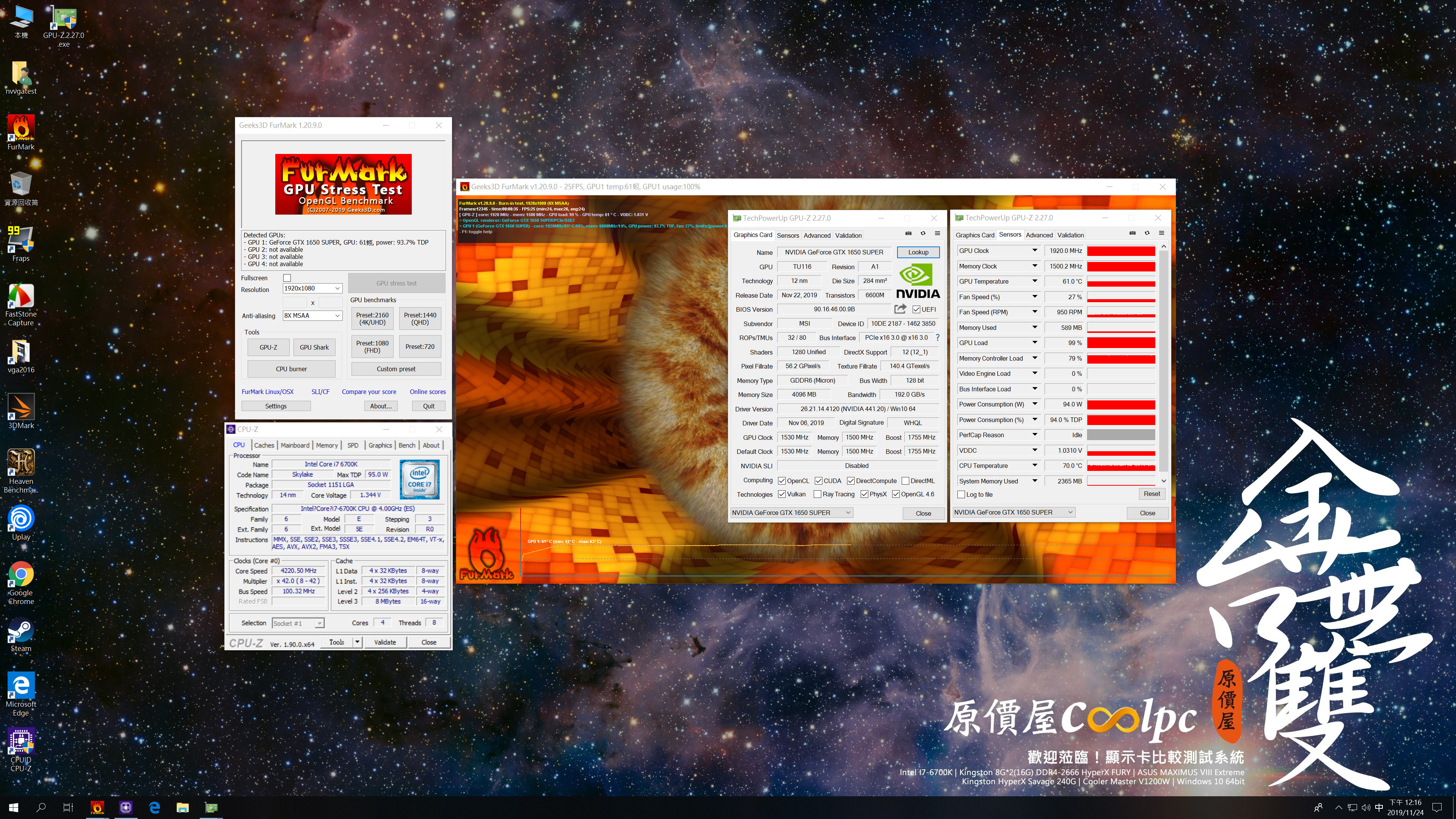Open the GPU-Z Graphics Card hamburger menu
Screen dimensions: 1456x819
[937, 234]
